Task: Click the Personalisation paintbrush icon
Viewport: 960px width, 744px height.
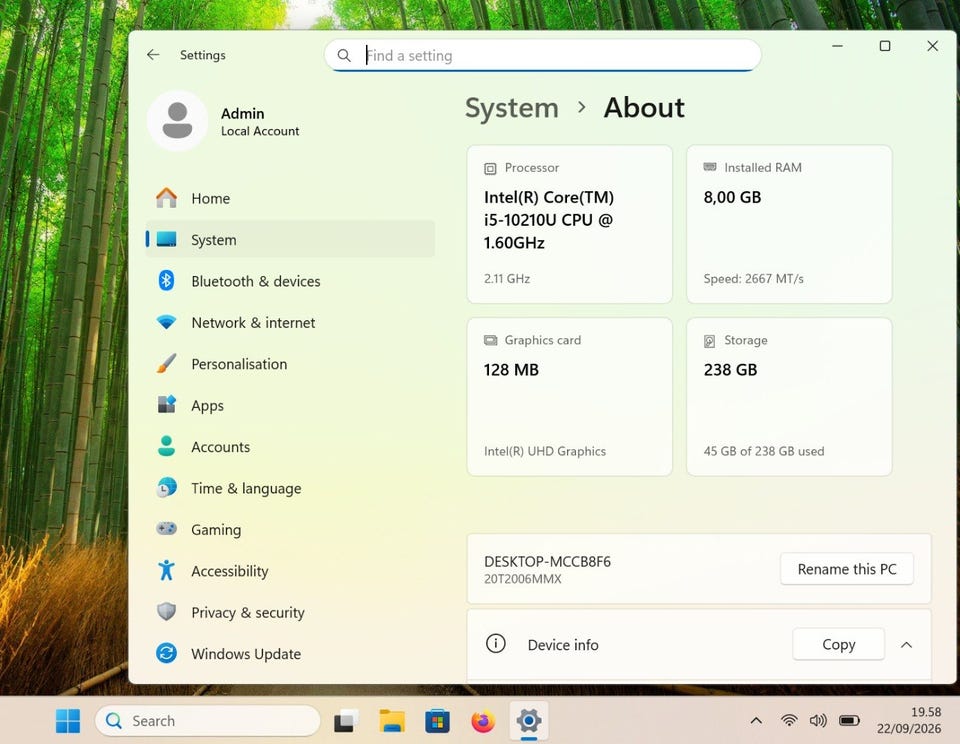Action: (x=166, y=363)
